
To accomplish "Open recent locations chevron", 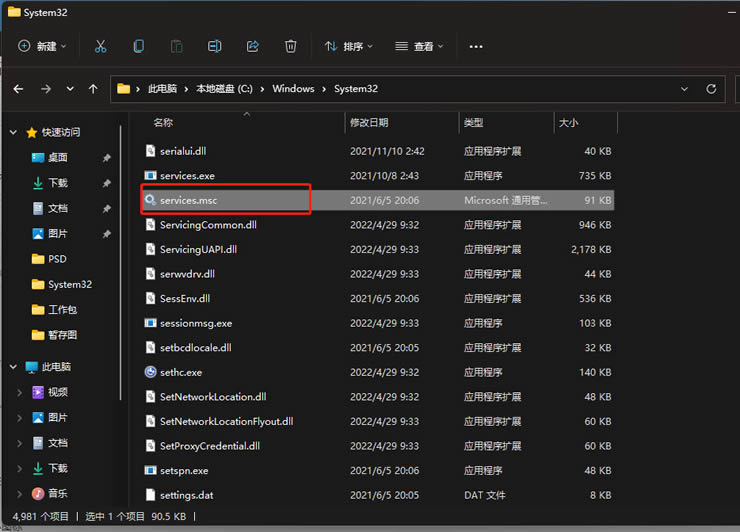I will click(x=70, y=89).
